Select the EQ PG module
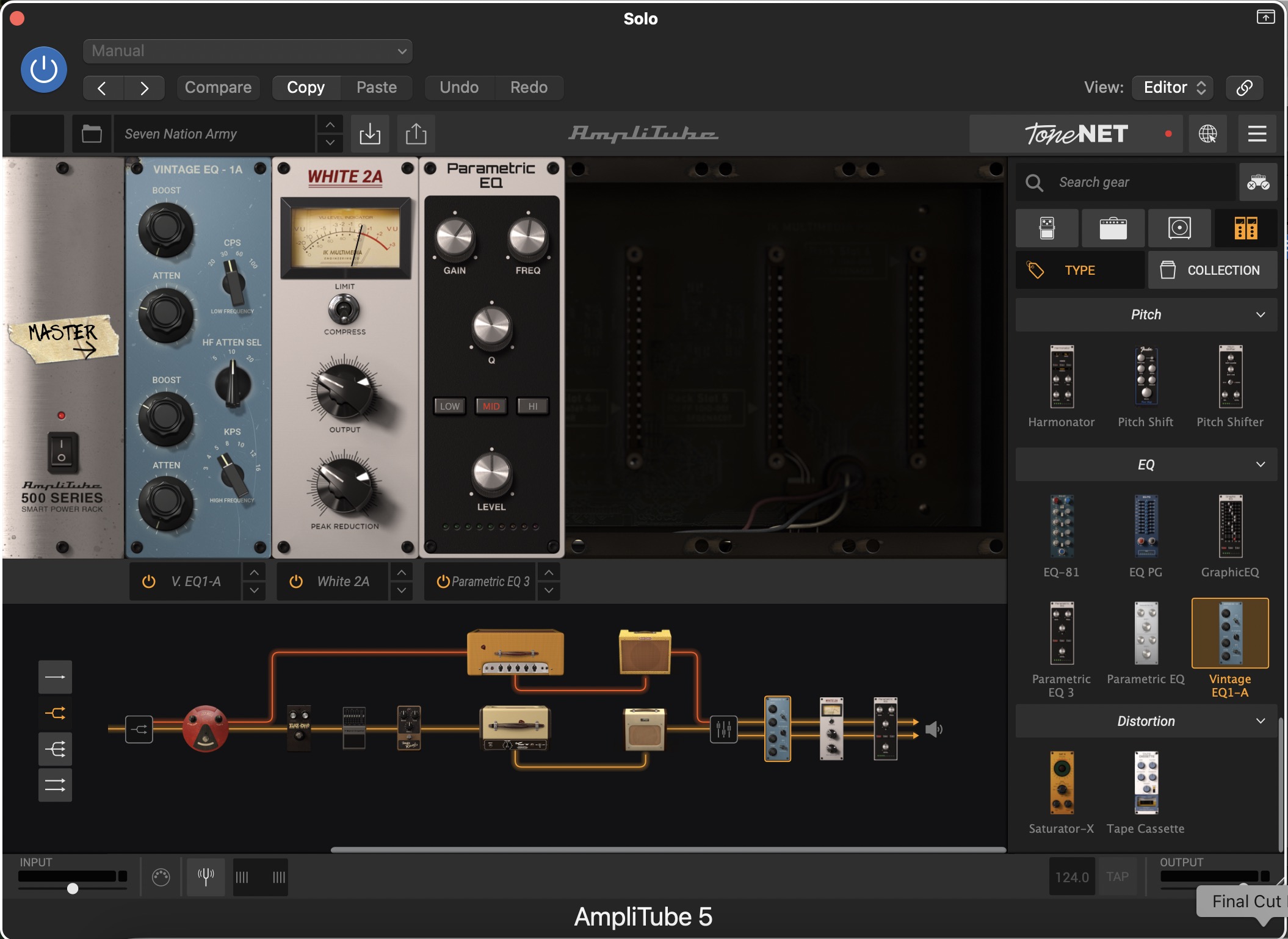The image size is (1288, 939). (x=1146, y=536)
